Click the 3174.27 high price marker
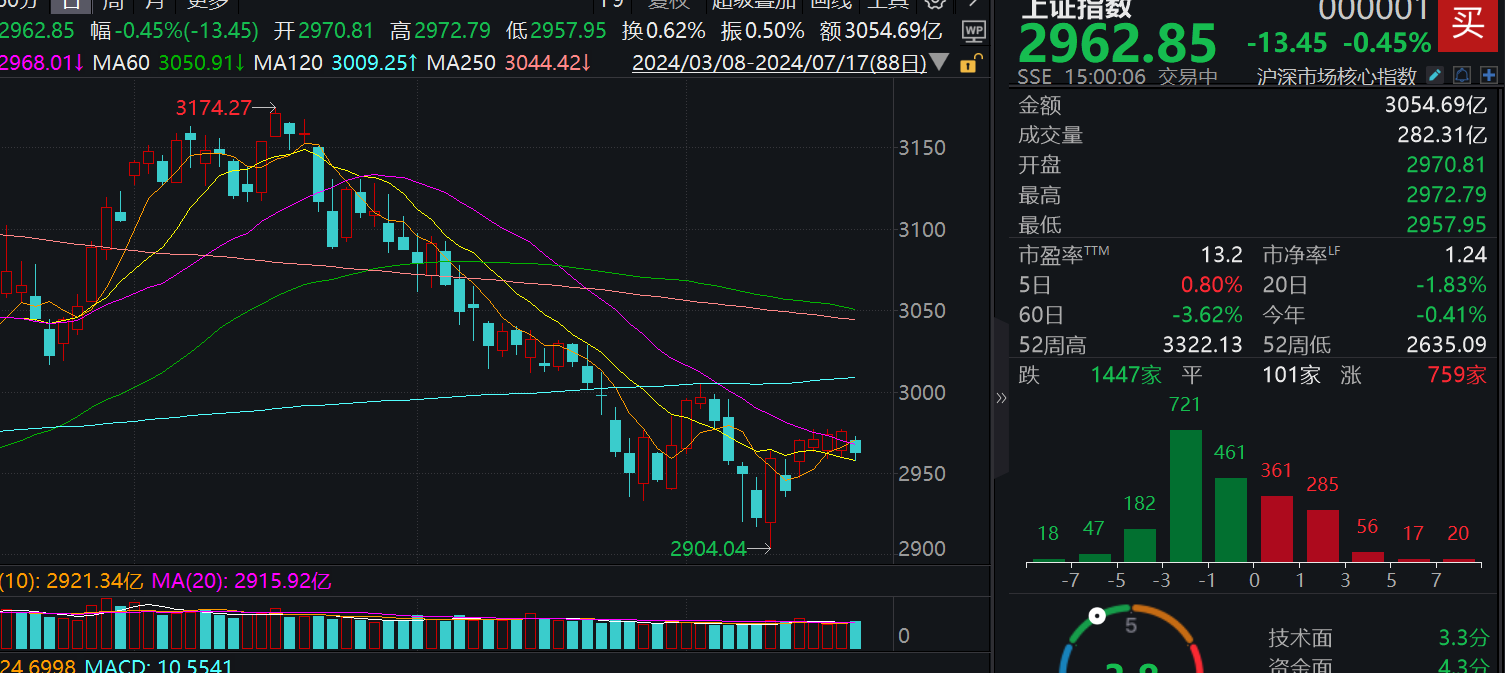Viewport: 1505px width, 673px height. (x=213, y=108)
